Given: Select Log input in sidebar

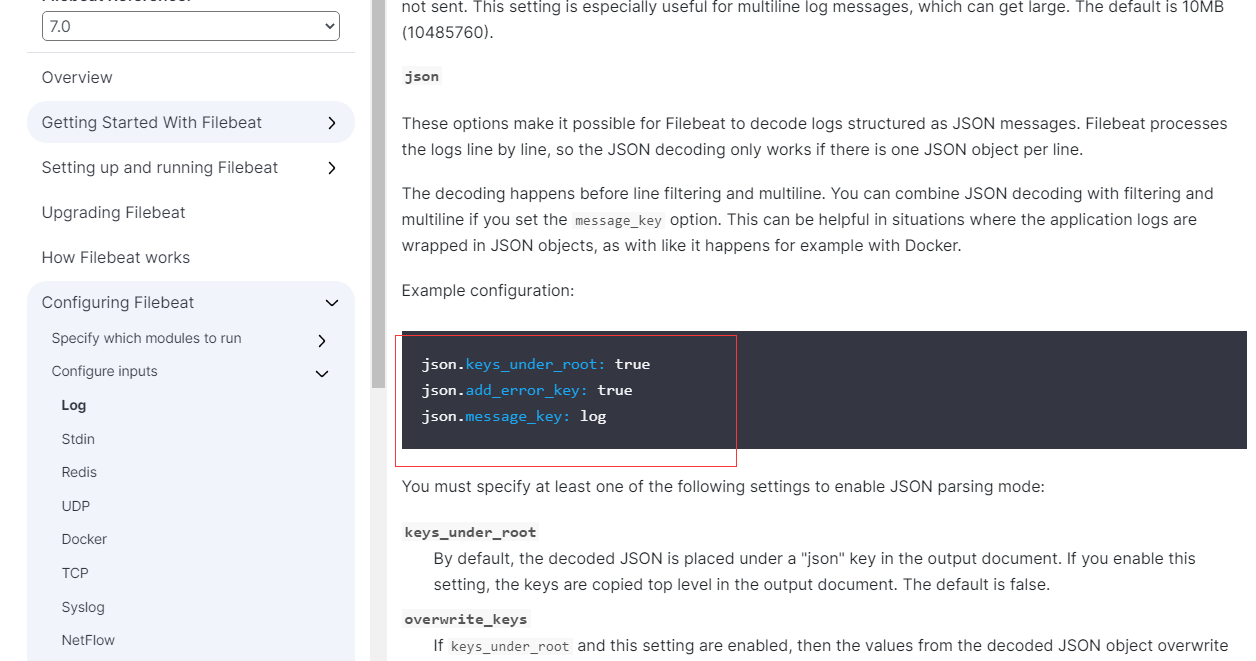Looking at the screenshot, I should coord(74,405).
